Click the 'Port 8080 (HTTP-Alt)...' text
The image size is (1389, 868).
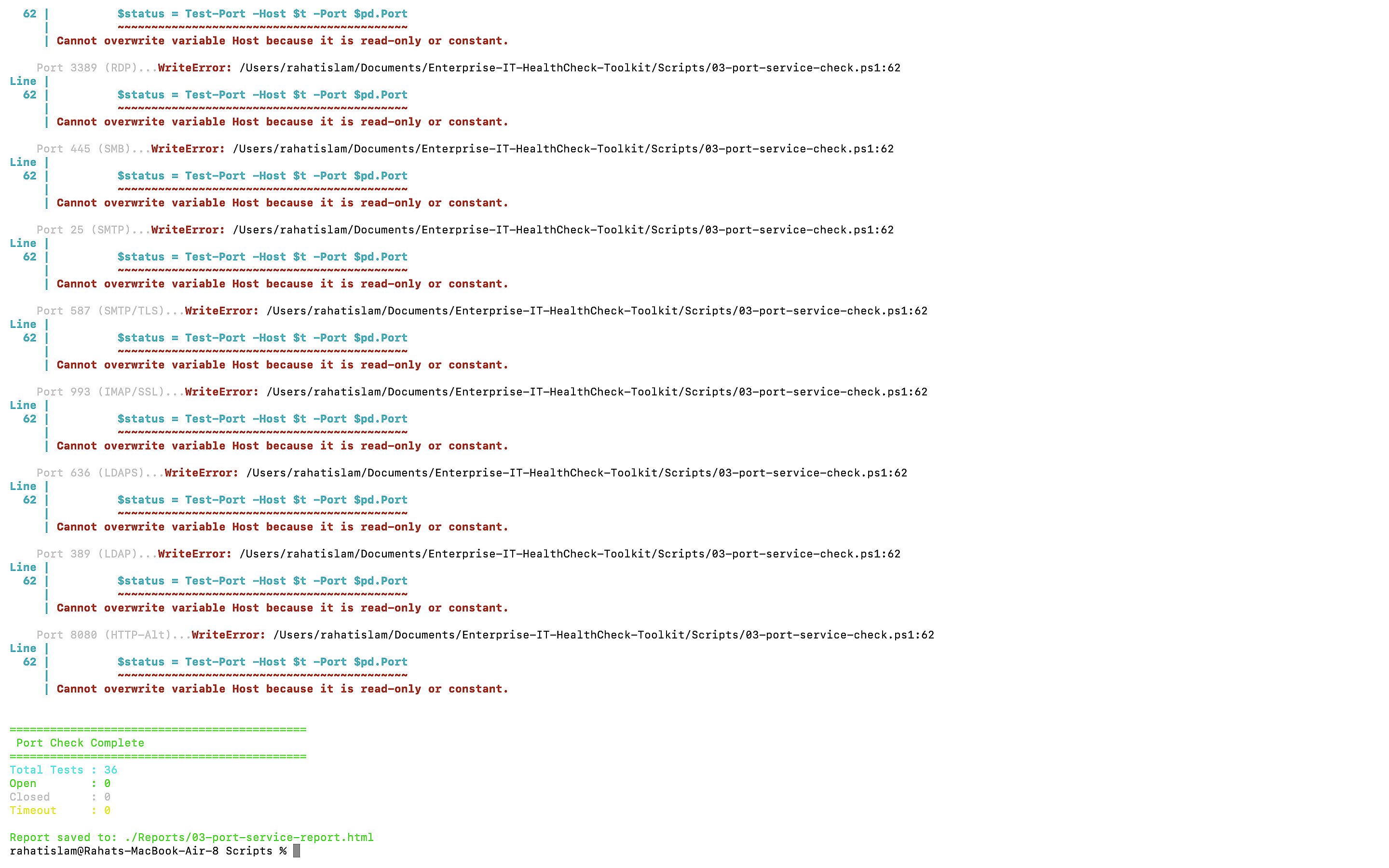114,634
